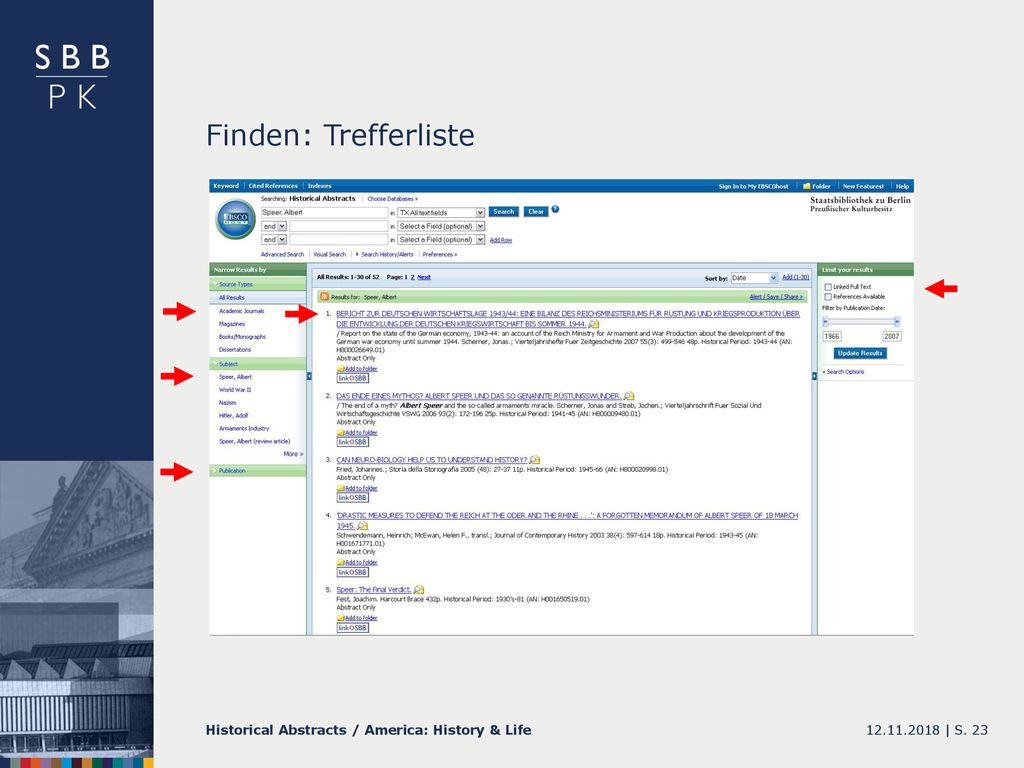This screenshot has height=768, width=1024.
Task: Open the Help menu item
Action: tap(902, 186)
